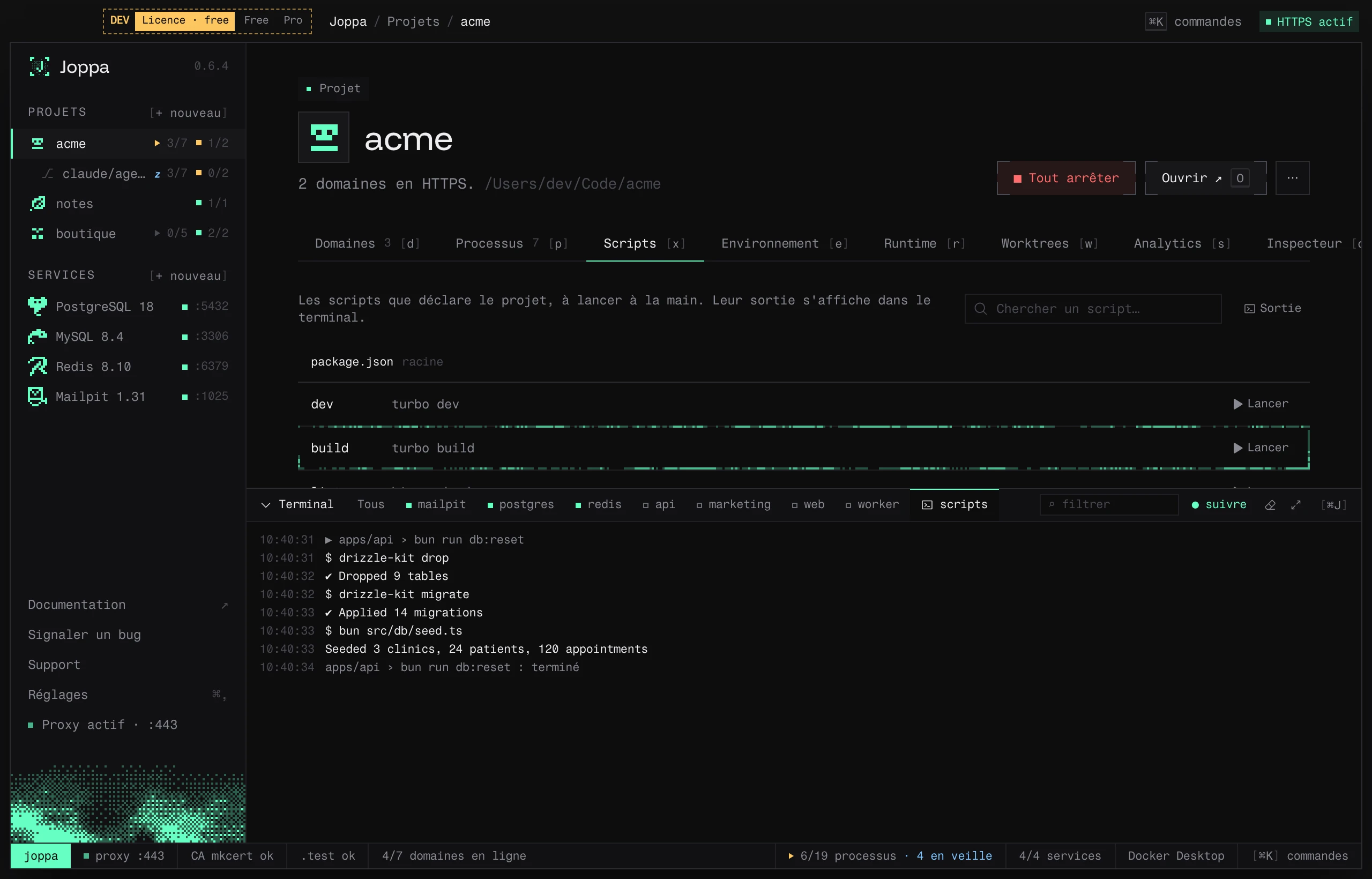1372x879 pixels.
Task: Click the MySQL 8.4 service icon
Action: coord(38,337)
